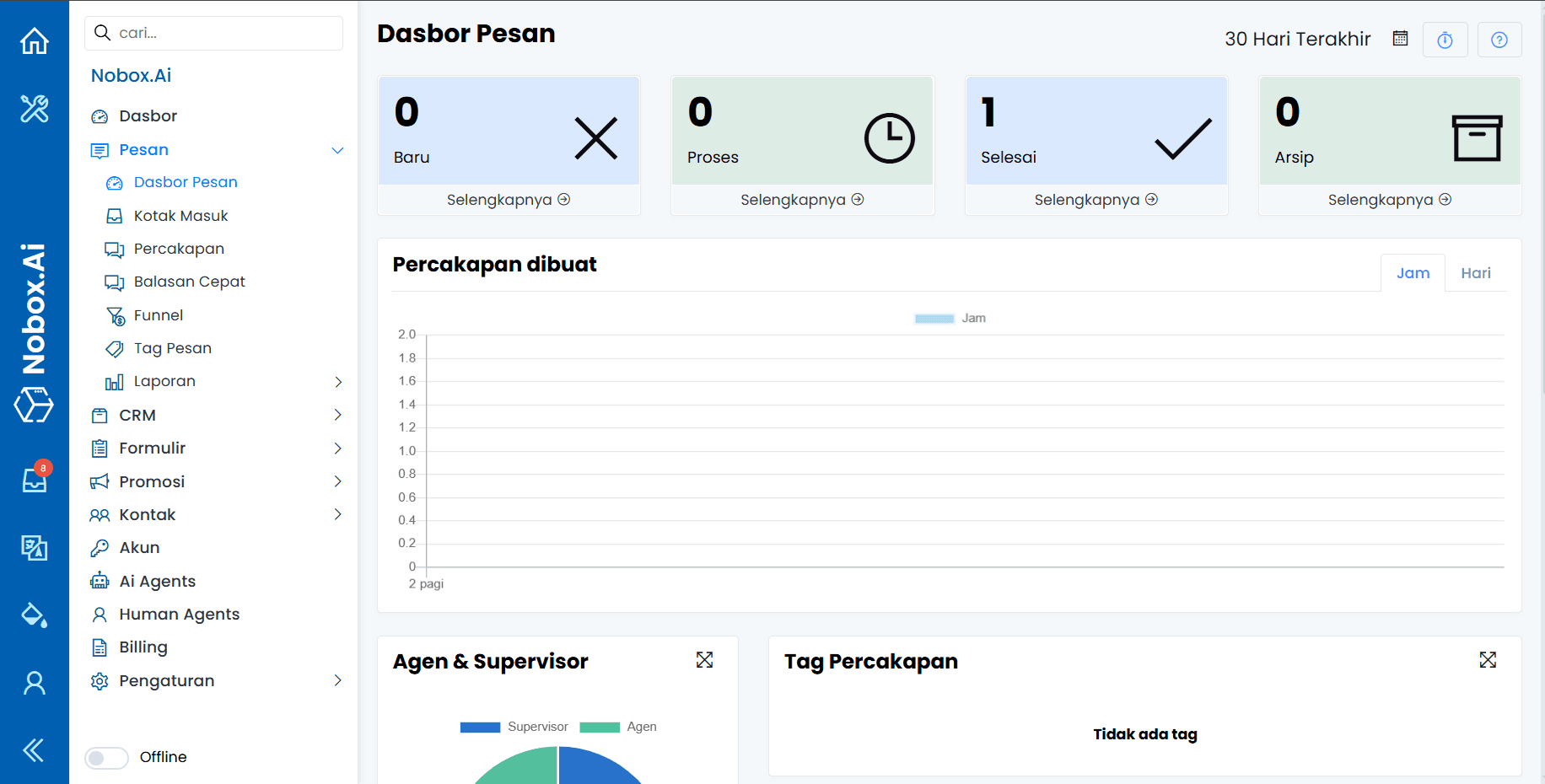The image size is (1545, 784).
Task: Expand the Agen & Supervisor panel fullscreen icon
Action: click(x=705, y=660)
